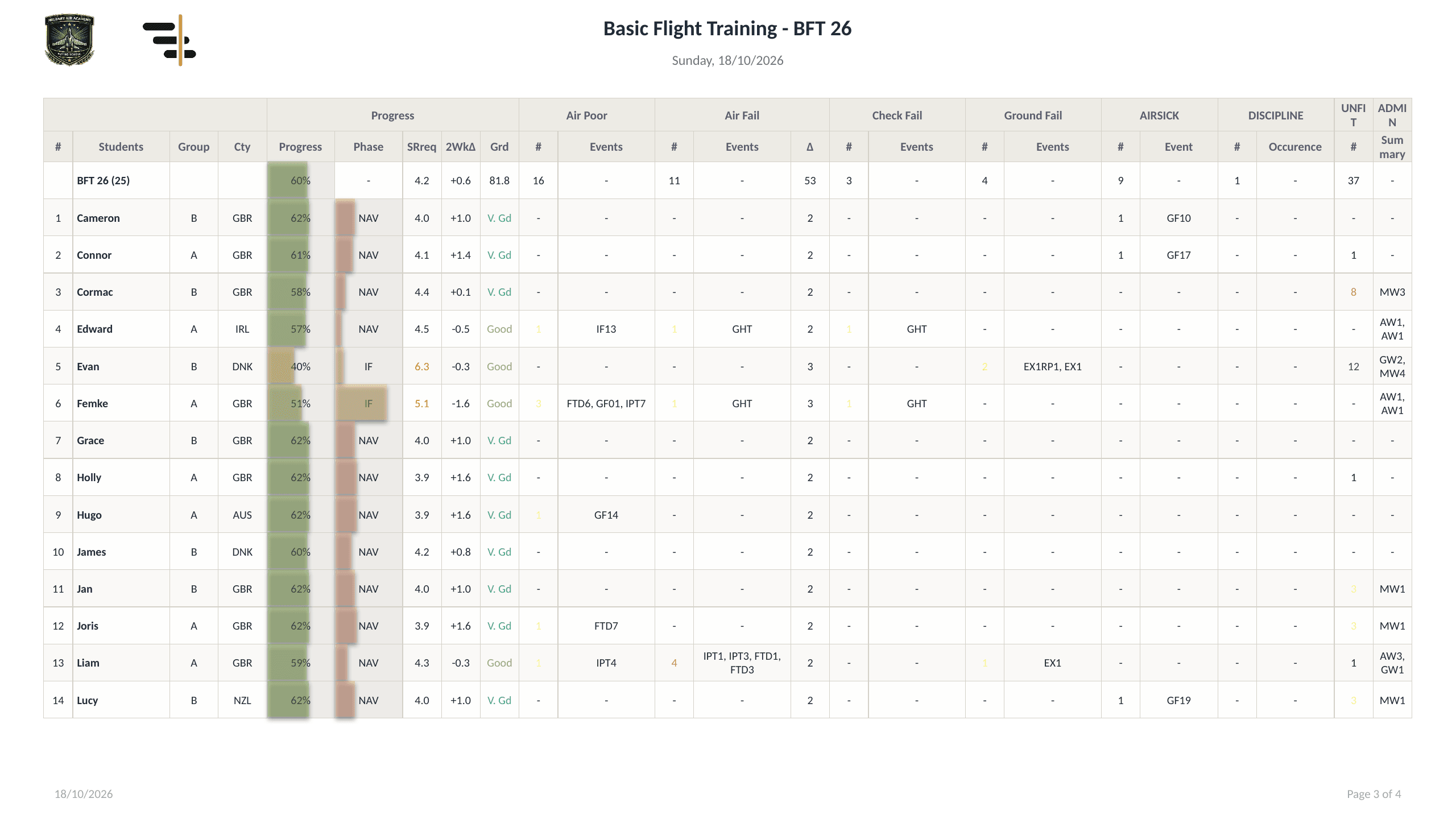Click Connor's airsick event GF17

pos(1178,255)
